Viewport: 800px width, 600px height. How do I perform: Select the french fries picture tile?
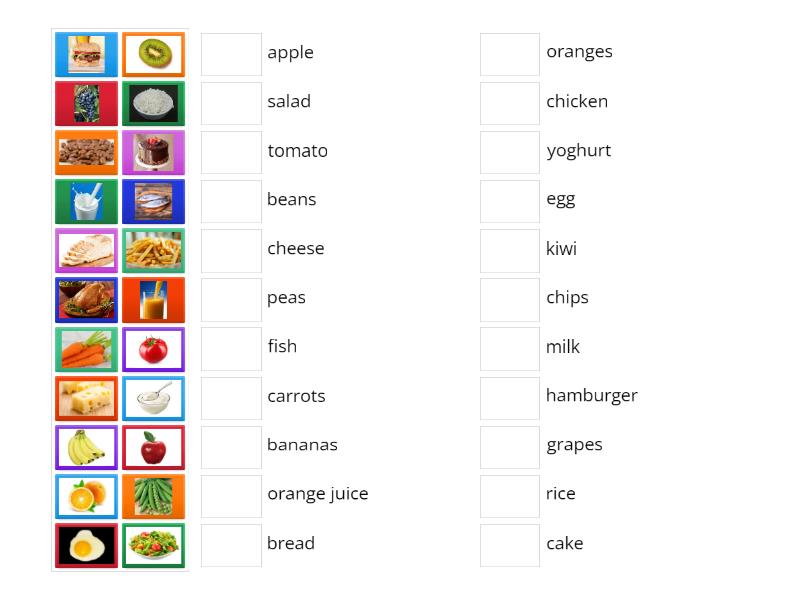[x=153, y=250]
